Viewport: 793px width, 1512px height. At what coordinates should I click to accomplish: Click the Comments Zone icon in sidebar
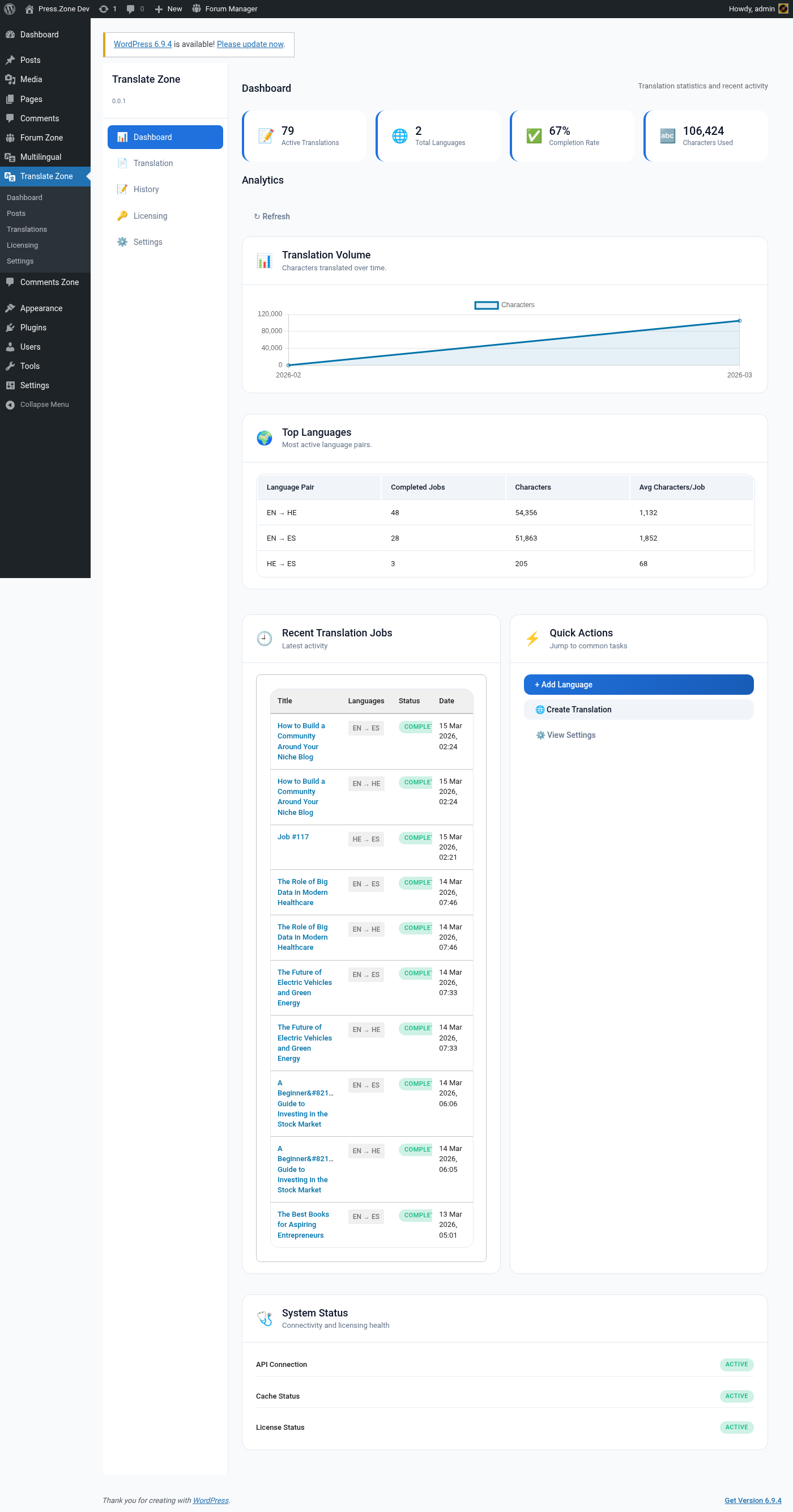point(10,282)
